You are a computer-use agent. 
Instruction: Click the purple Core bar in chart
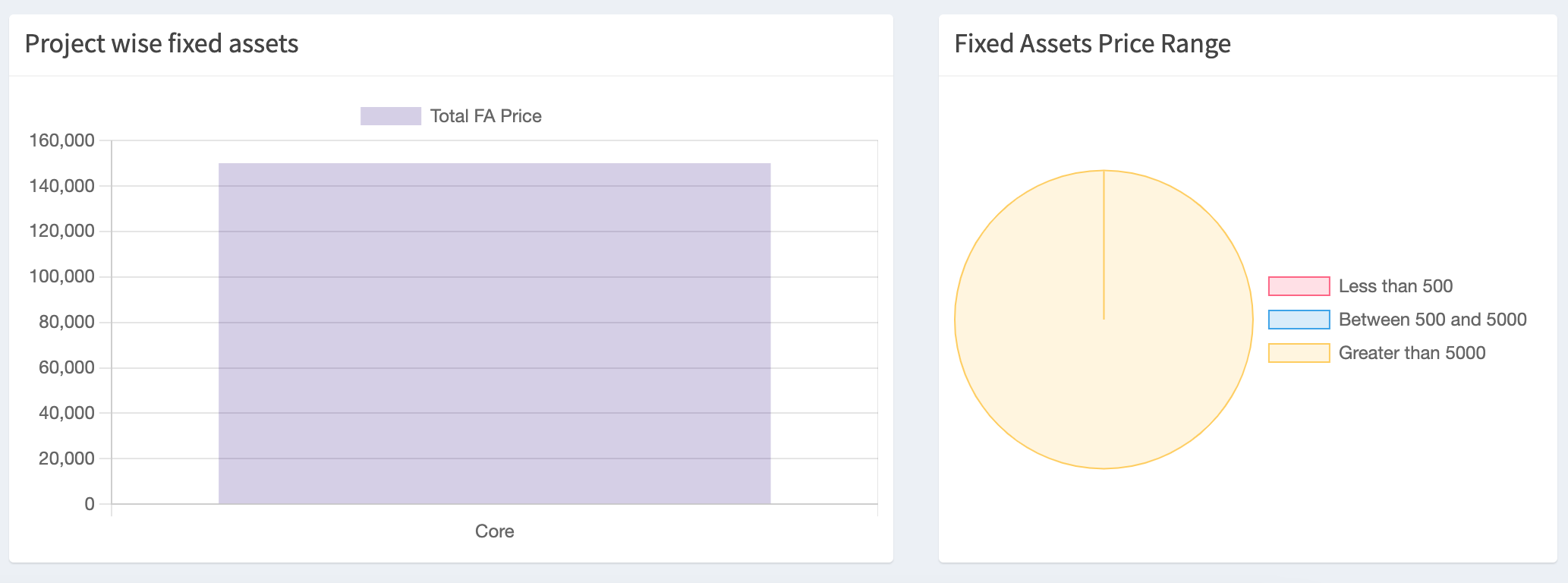coord(494,333)
